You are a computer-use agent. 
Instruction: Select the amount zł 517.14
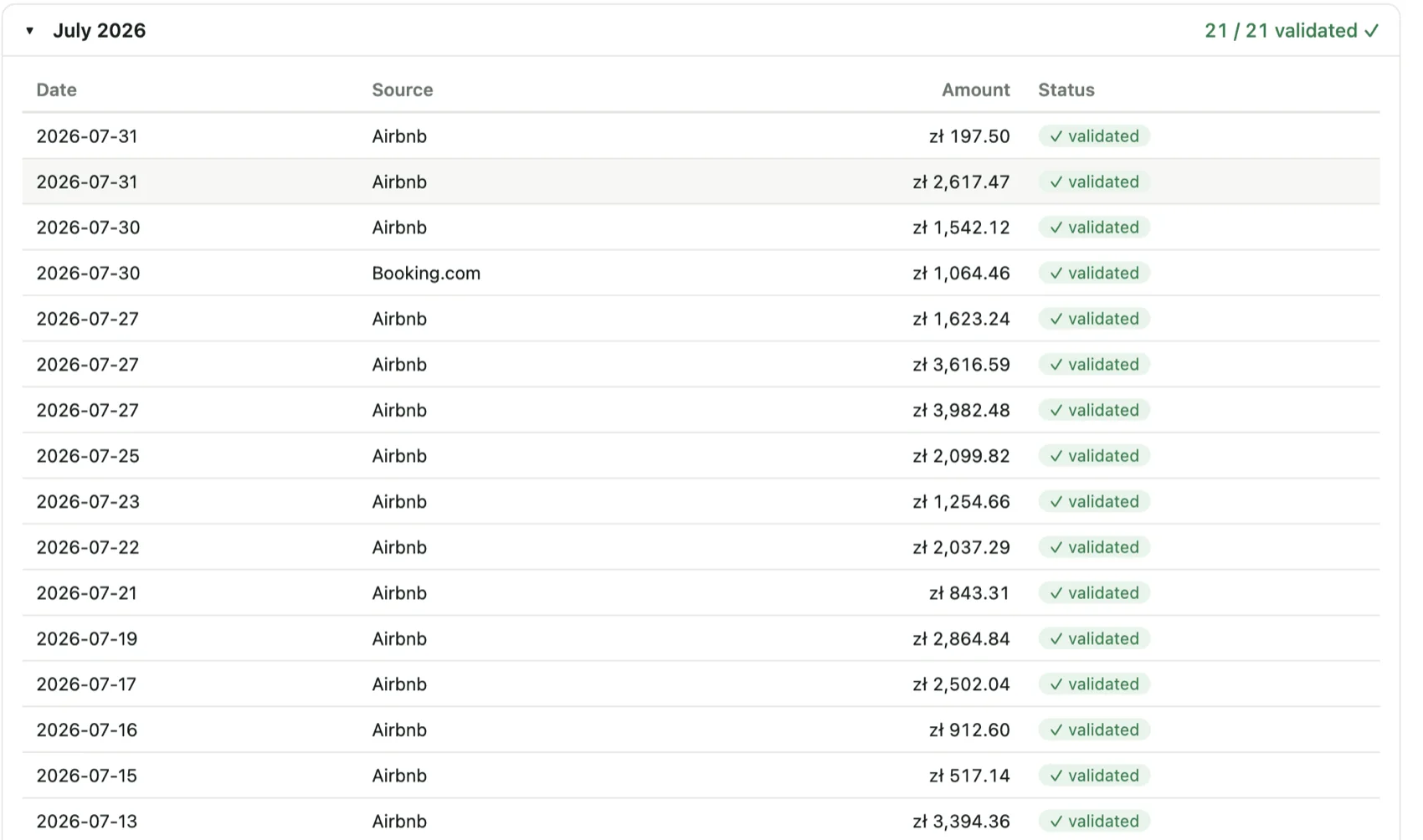[x=969, y=776]
